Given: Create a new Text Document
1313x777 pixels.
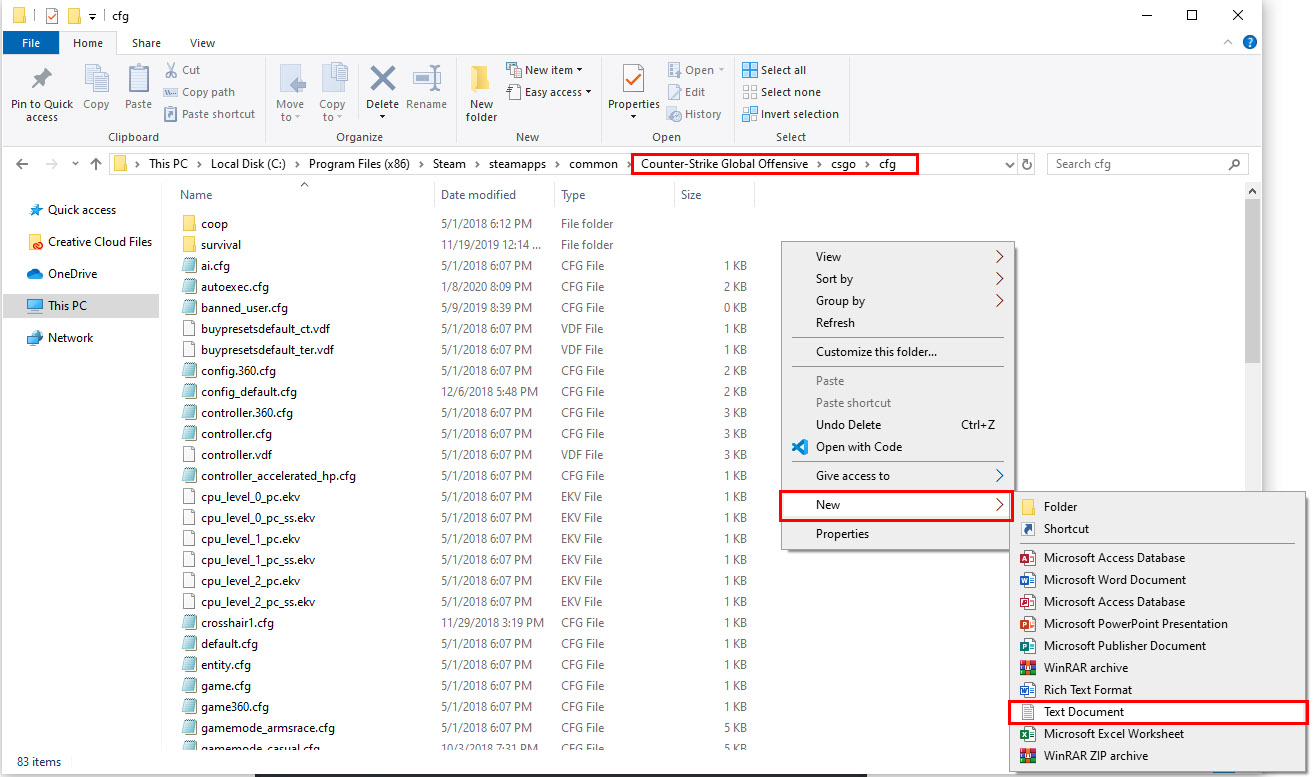Looking at the screenshot, I should tap(1158, 712).
